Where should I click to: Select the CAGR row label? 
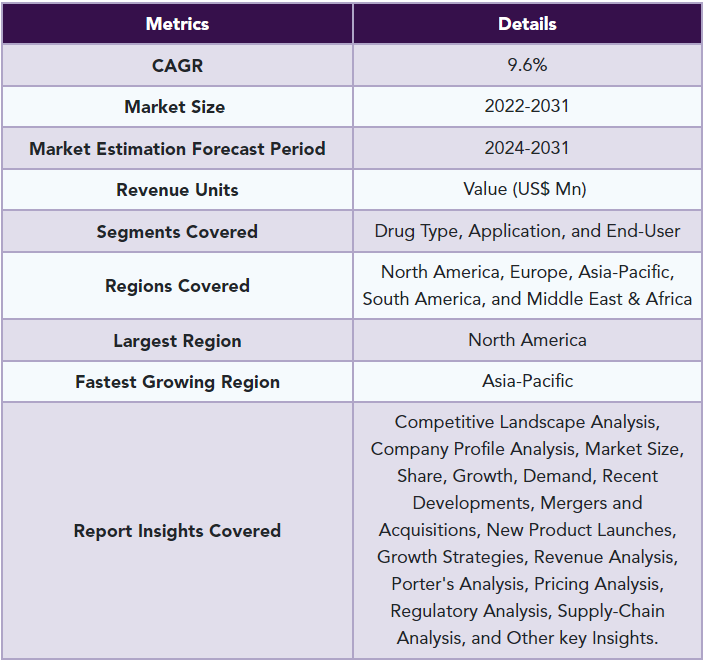pyautogui.click(x=177, y=65)
